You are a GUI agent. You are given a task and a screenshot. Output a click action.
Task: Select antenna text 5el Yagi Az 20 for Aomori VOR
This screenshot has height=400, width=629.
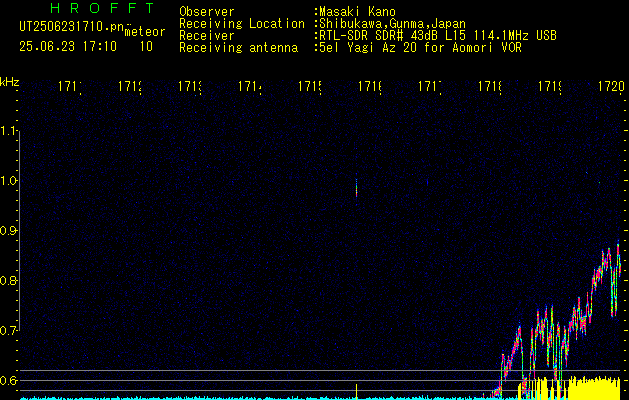click(x=420, y=48)
